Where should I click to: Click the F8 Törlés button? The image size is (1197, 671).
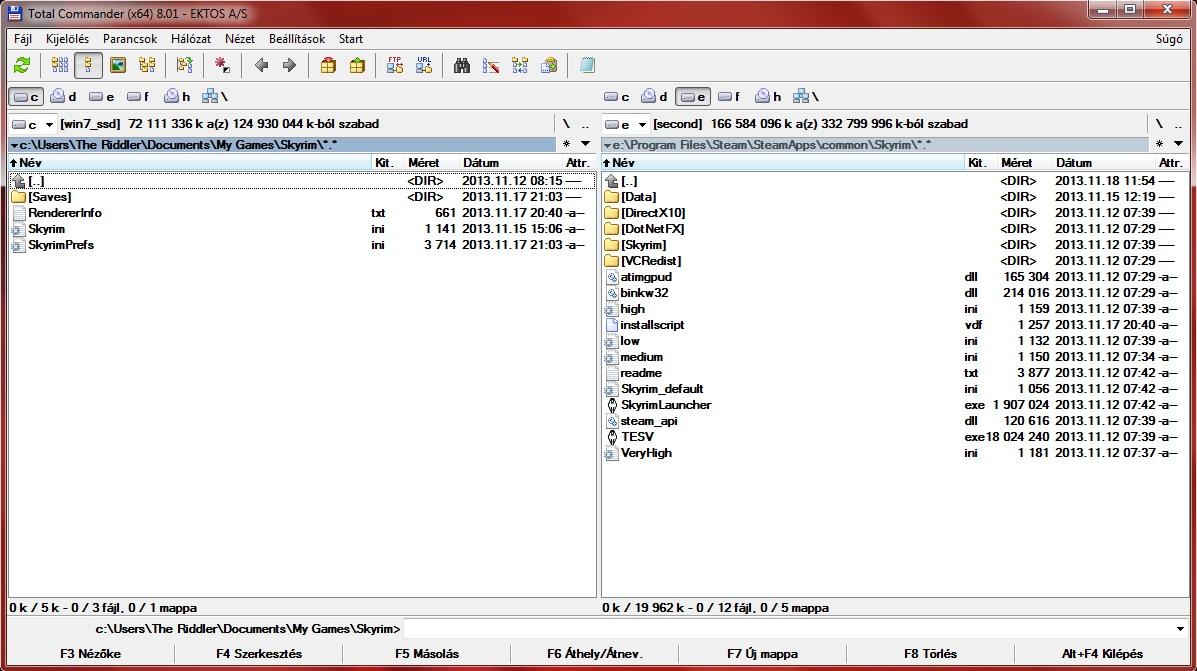931,654
